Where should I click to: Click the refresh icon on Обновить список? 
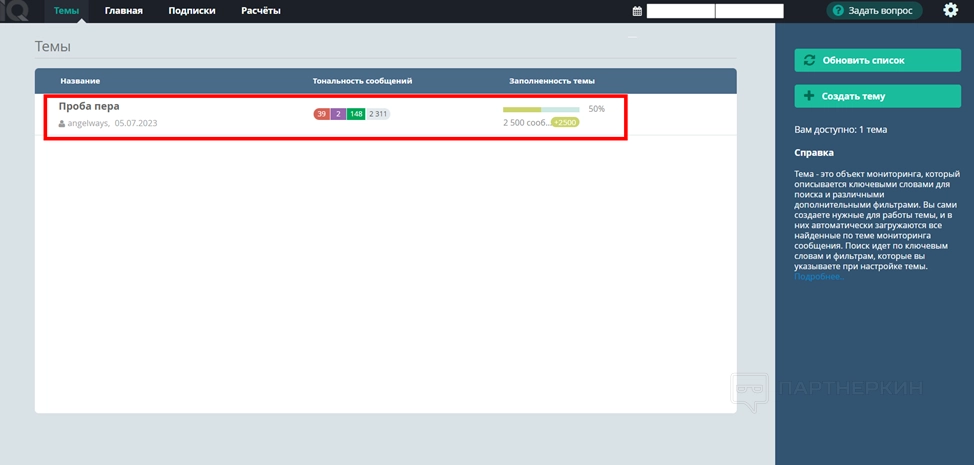click(809, 60)
